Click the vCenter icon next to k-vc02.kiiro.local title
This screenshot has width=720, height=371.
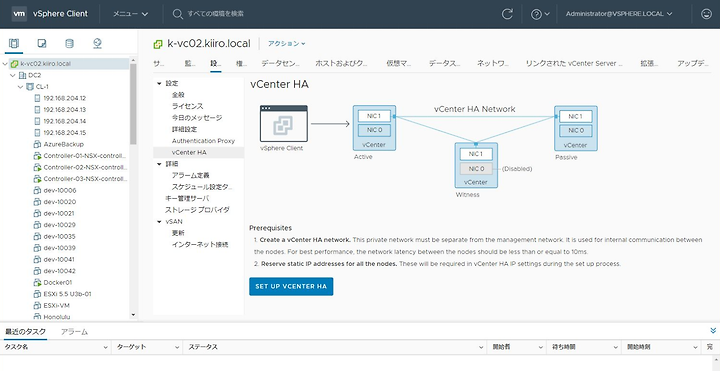coord(158,44)
